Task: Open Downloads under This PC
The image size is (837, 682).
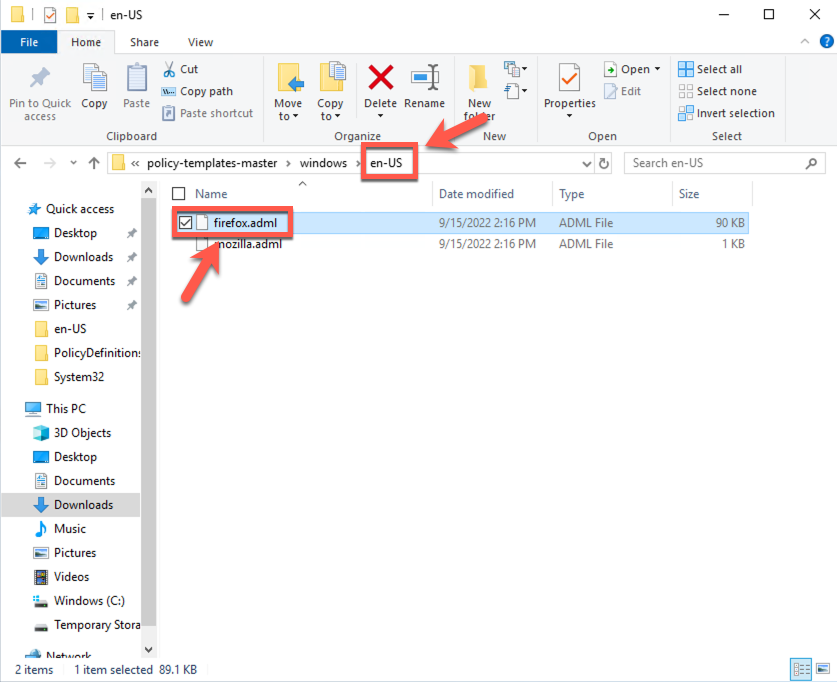Action: pos(83,505)
